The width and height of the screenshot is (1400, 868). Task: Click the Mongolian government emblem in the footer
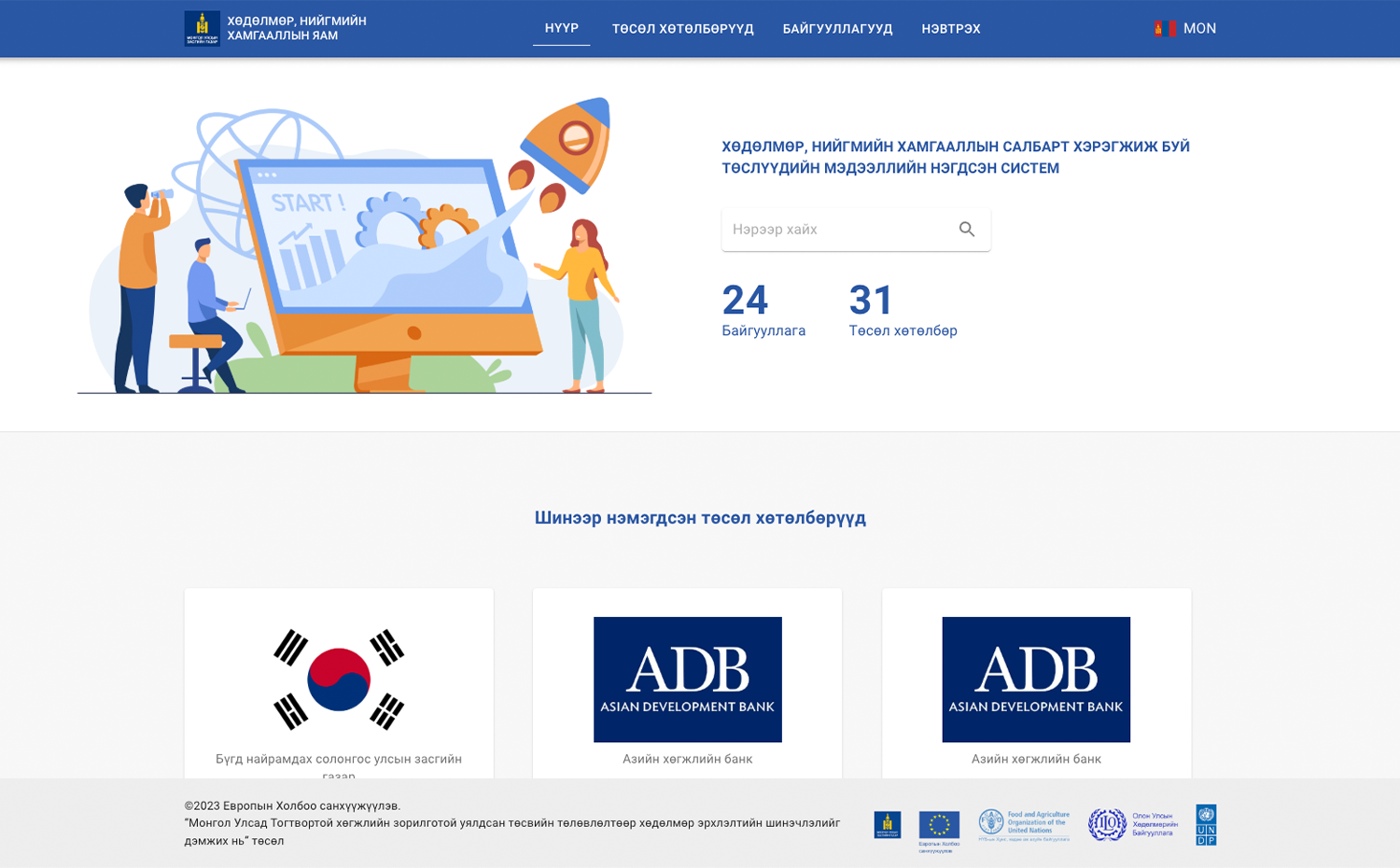coord(888,825)
